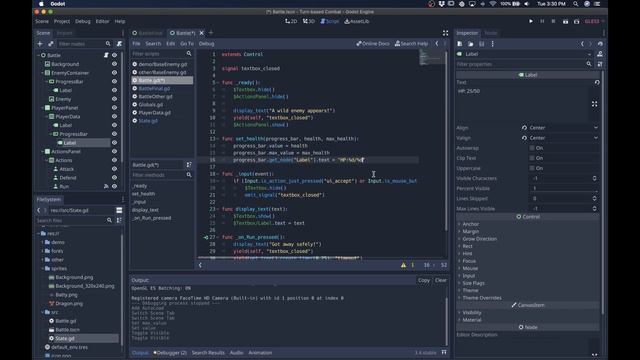Toggle visibility of EnemyContainer node
This screenshot has width=640, height=360.
pyautogui.click(x=114, y=73)
